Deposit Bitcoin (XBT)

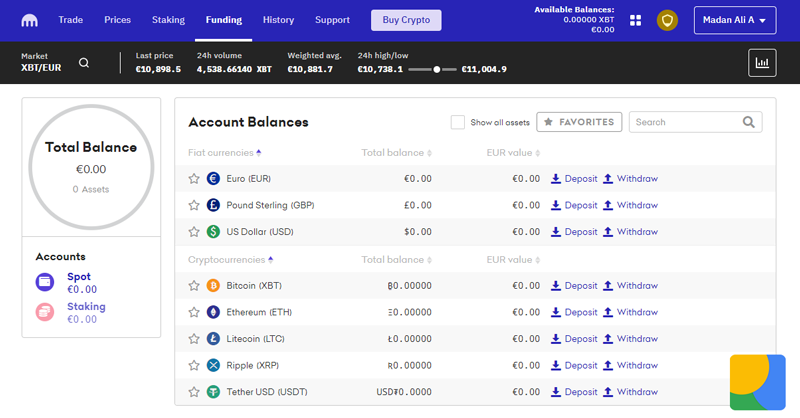(x=574, y=285)
